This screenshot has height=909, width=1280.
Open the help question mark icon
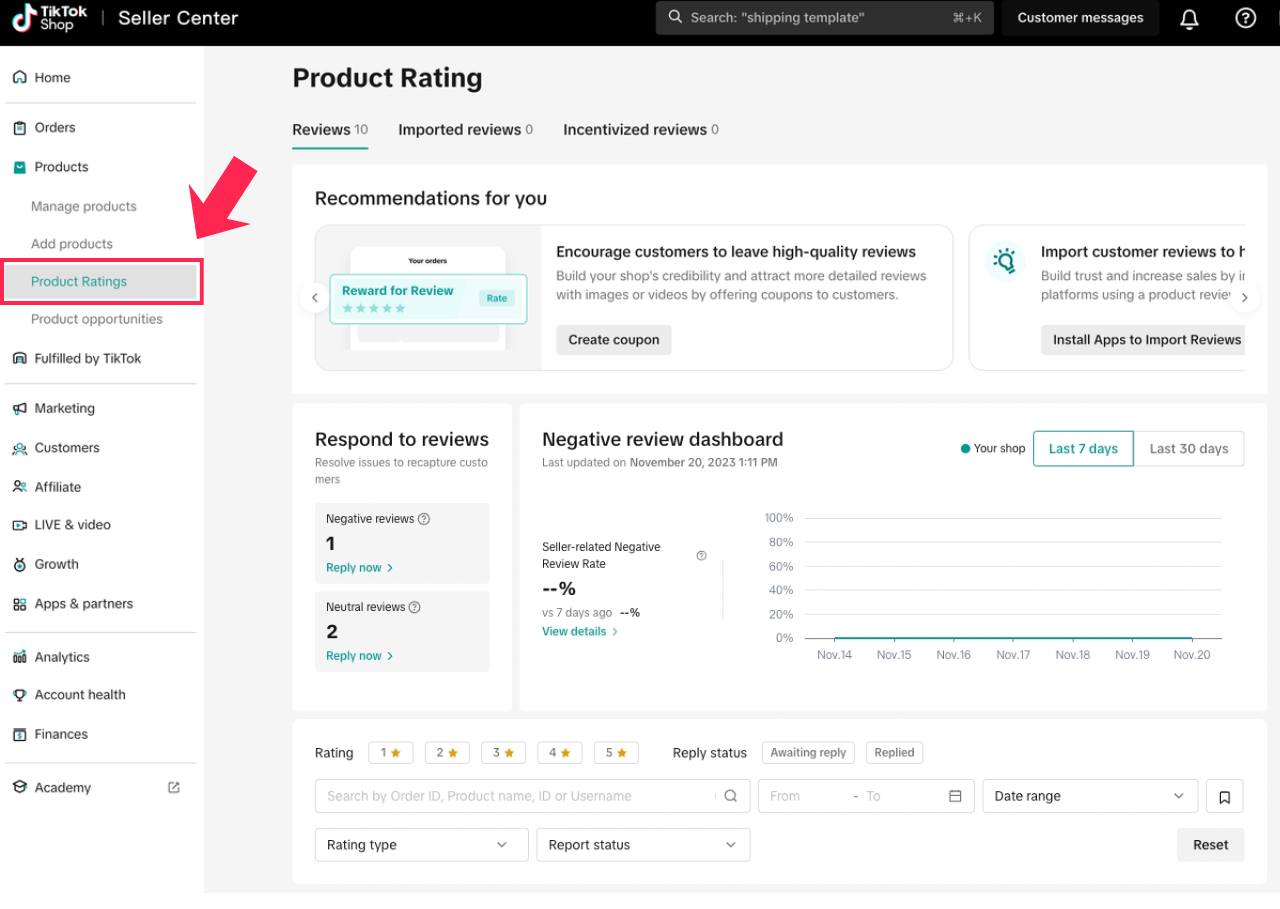tap(1245, 18)
